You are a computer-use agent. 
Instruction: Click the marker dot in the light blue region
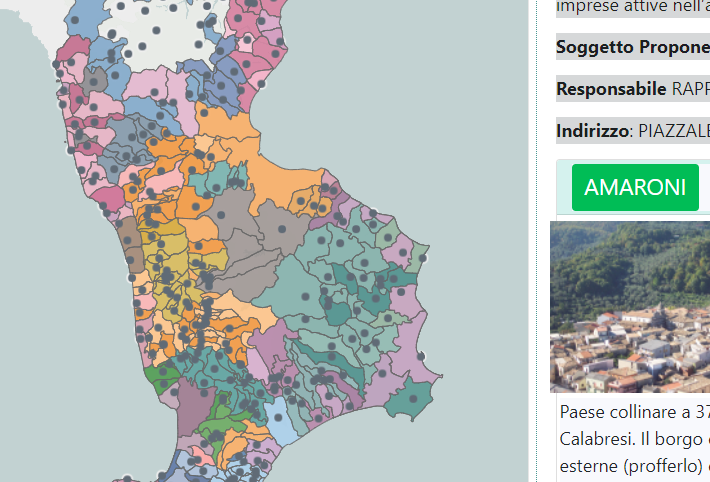[x=278, y=417]
